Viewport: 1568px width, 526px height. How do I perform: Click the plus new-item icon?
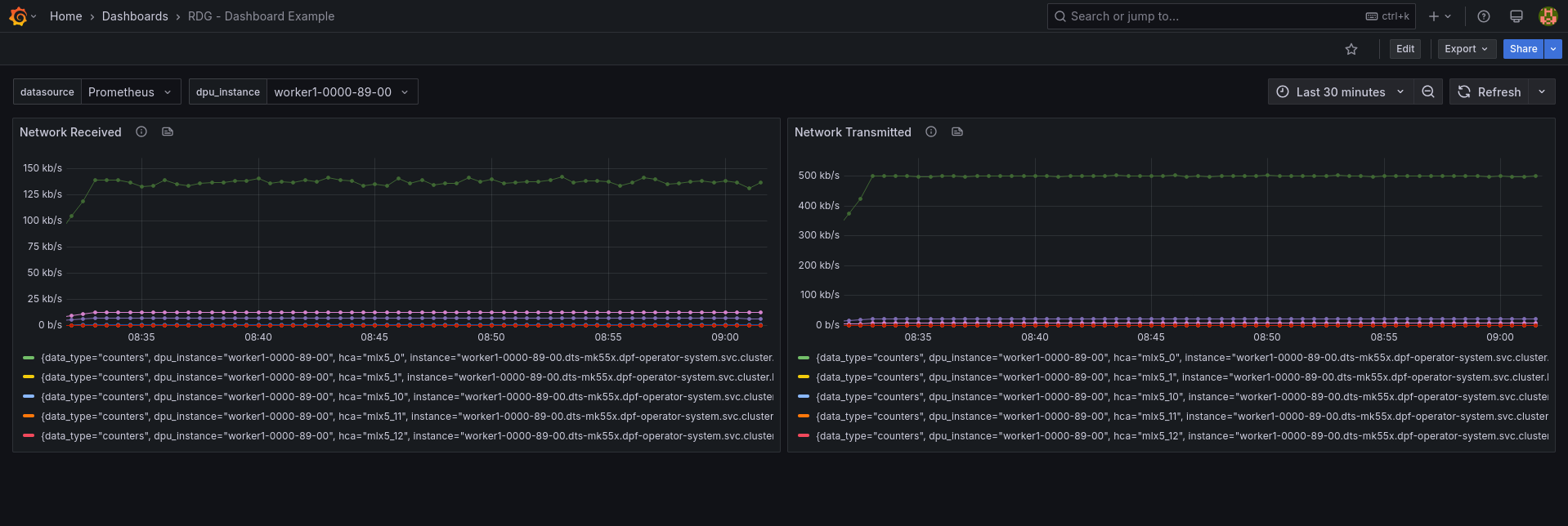point(1434,16)
